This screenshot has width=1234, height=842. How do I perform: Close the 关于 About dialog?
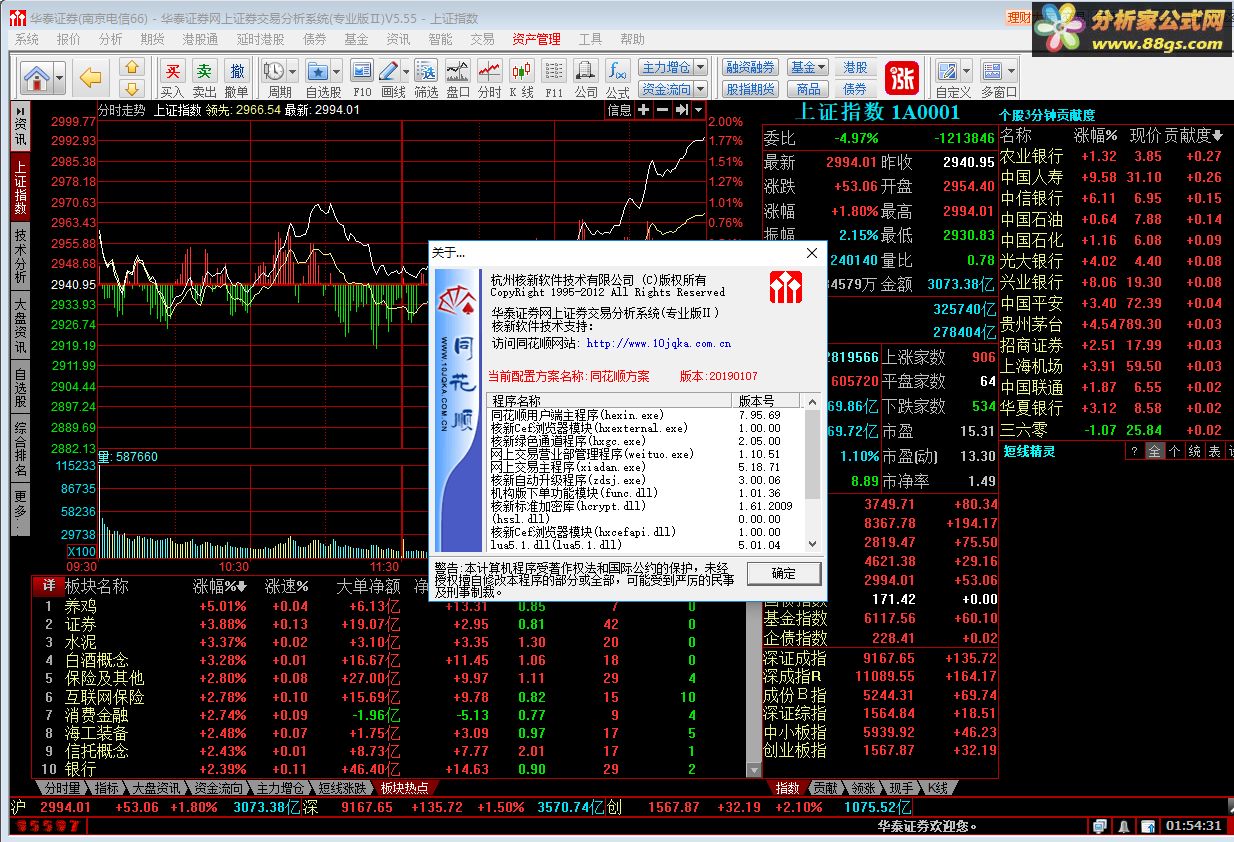click(x=812, y=253)
